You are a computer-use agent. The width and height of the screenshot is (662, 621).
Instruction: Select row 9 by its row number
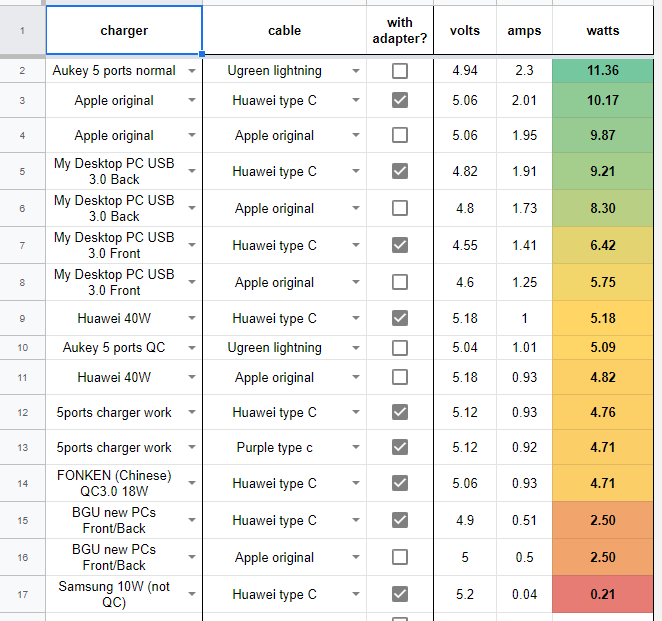22,319
